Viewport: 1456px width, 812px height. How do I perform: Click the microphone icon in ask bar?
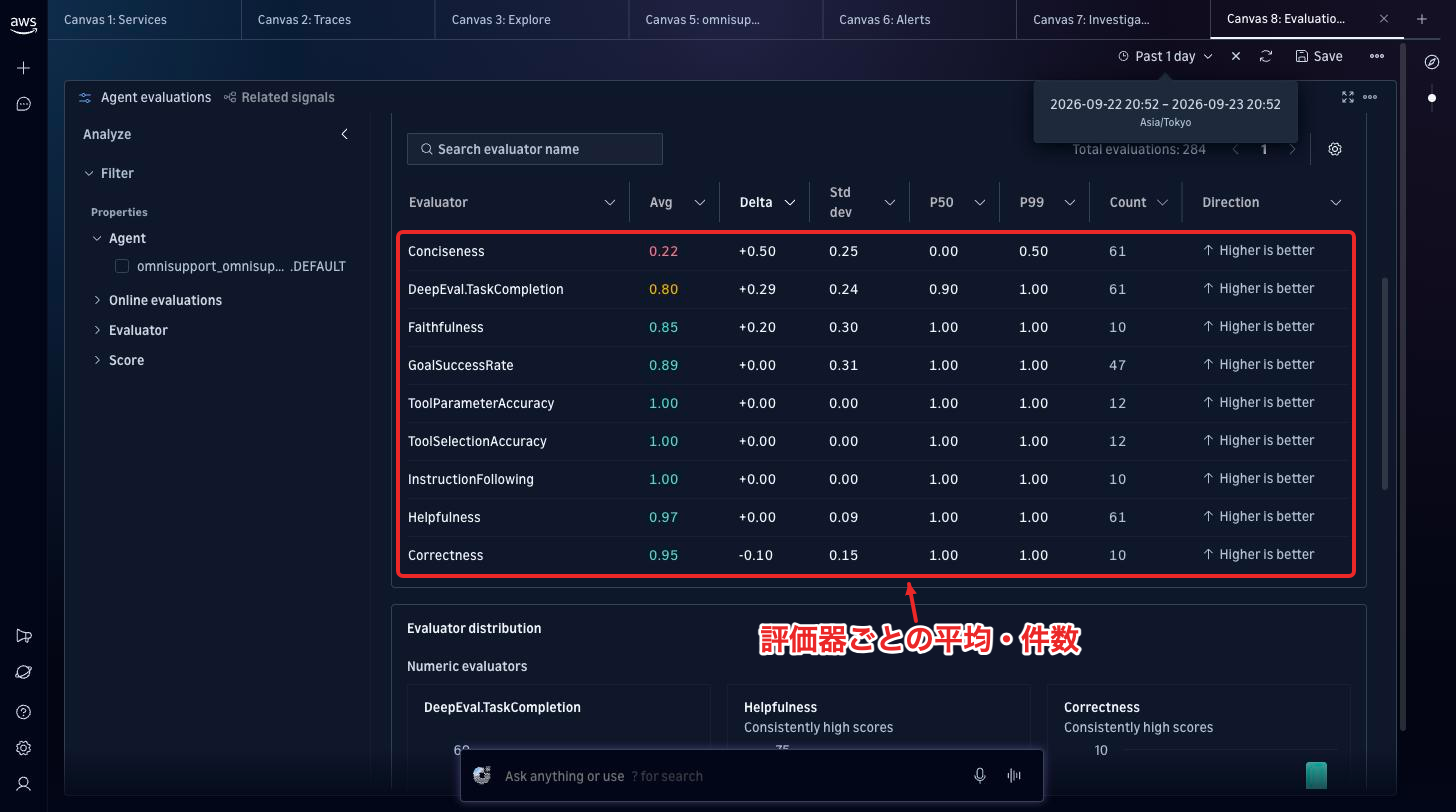[x=980, y=776]
